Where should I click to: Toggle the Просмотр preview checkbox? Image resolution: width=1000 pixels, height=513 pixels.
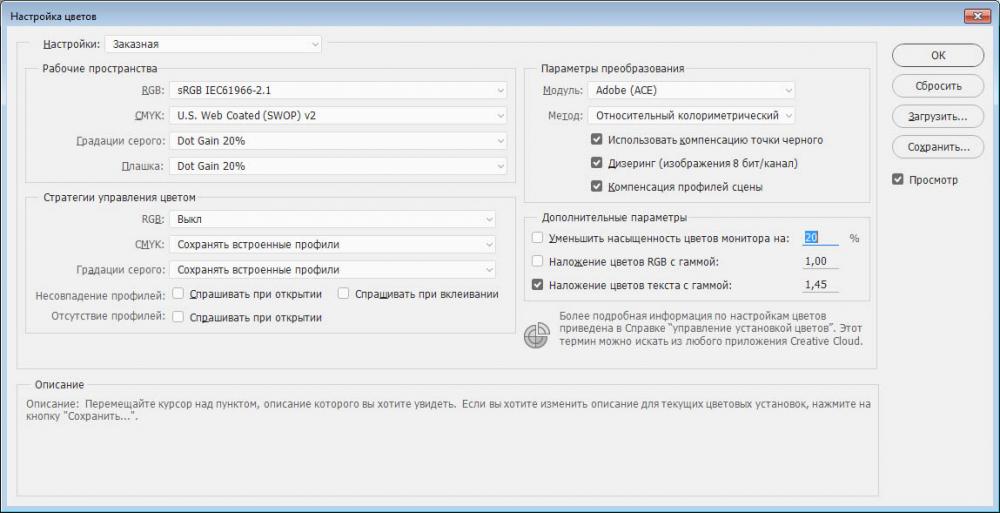(898, 179)
